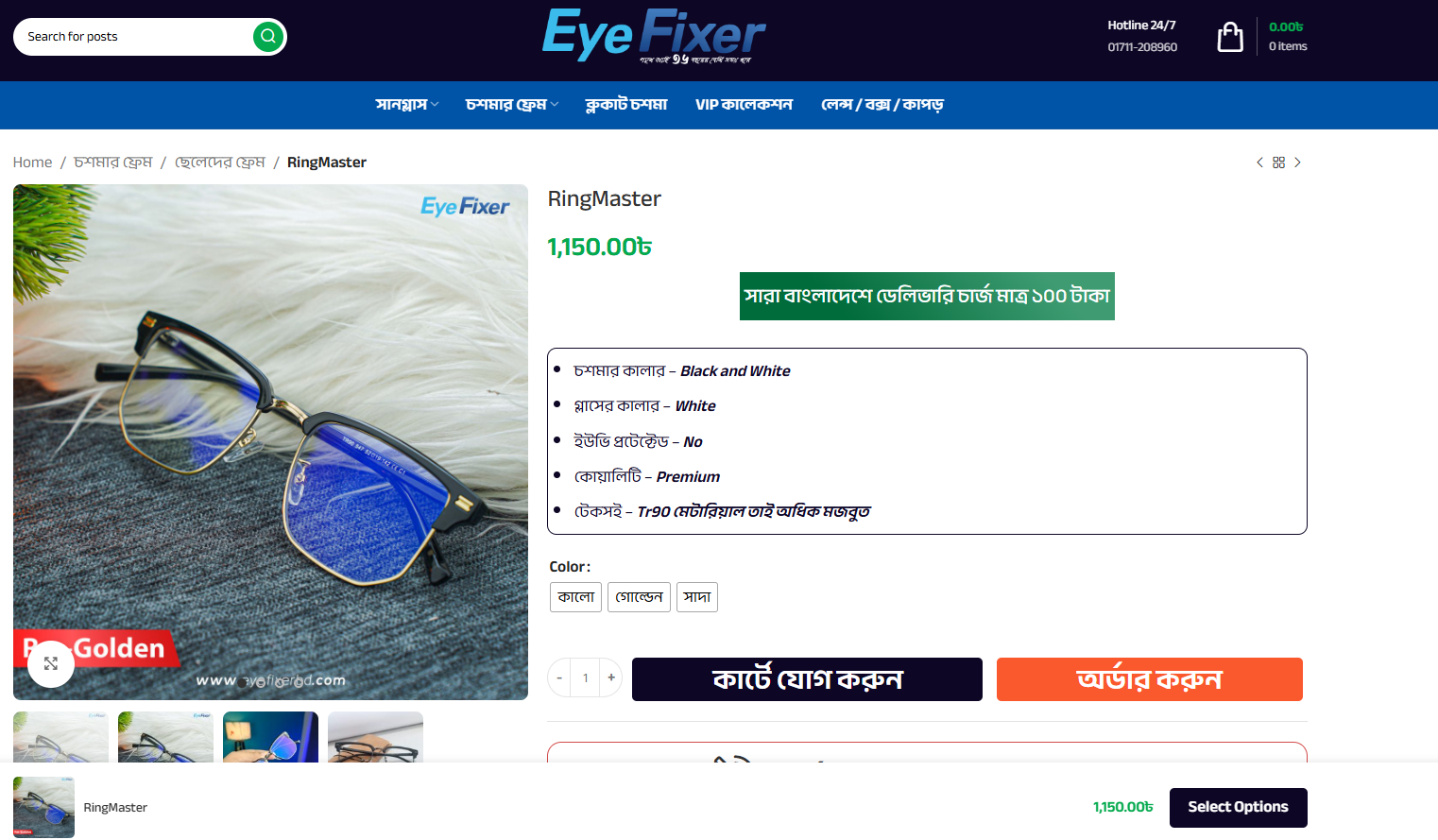The width and height of the screenshot is (1438, 840).
Task: Select the সাদা color option
Action: point(697,597)
